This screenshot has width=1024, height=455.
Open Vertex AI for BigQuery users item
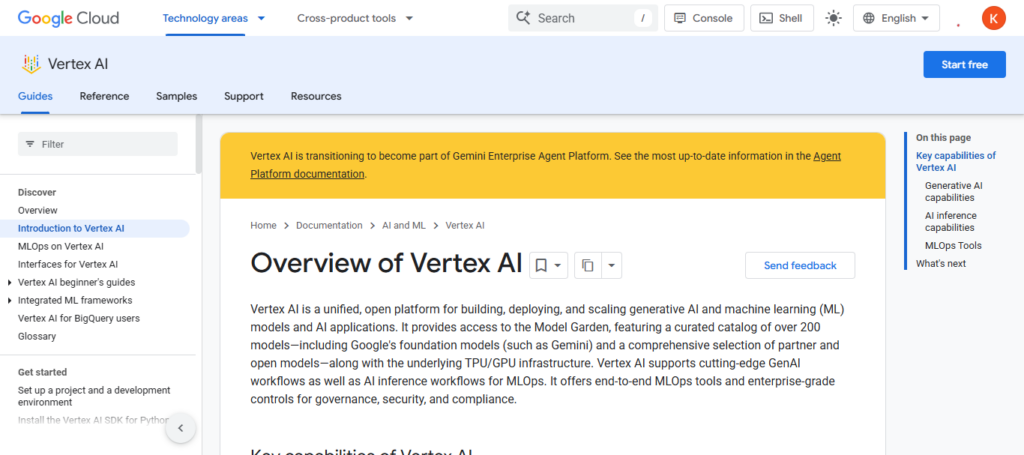pos(79,319)
